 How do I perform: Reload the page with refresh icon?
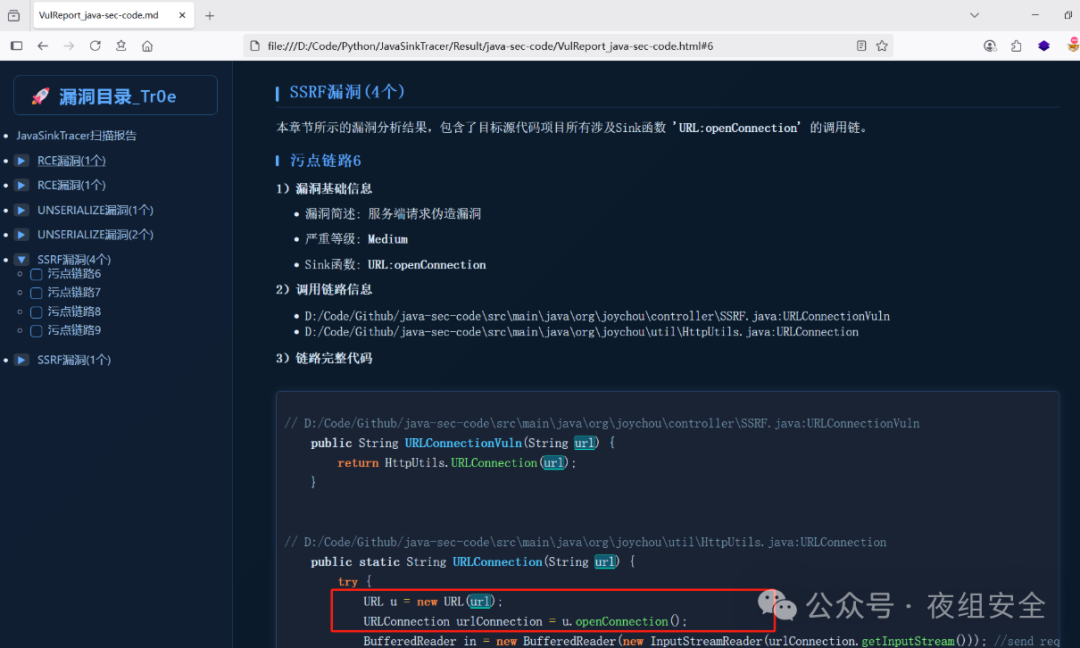(95, 46)
